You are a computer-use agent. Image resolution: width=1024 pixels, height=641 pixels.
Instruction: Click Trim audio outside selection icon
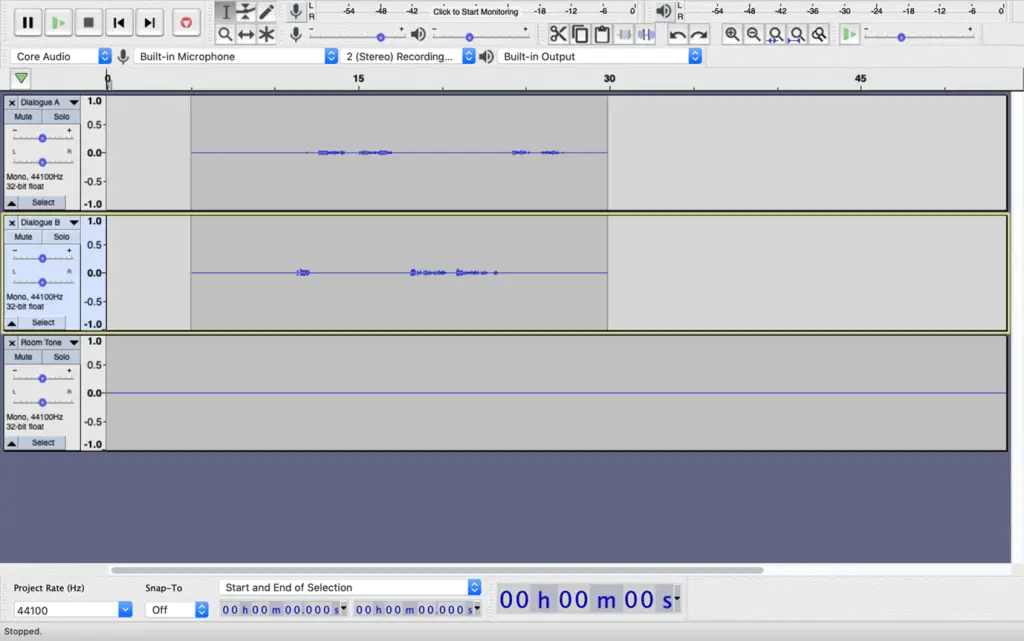click(624, 34)
